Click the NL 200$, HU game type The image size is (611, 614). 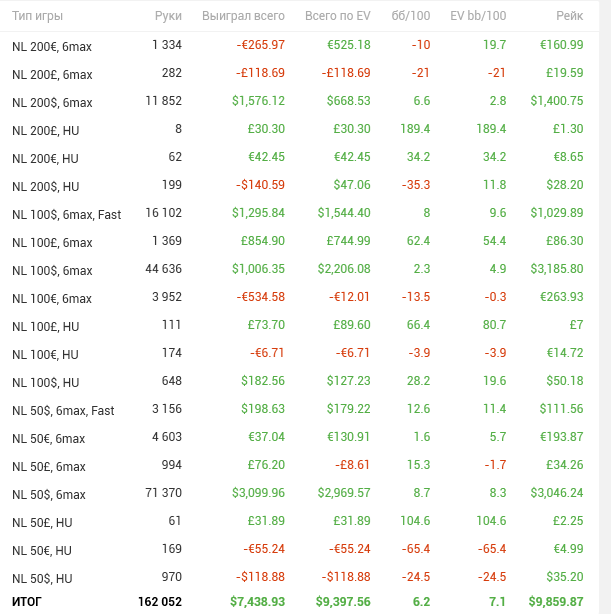coord(45,186)
